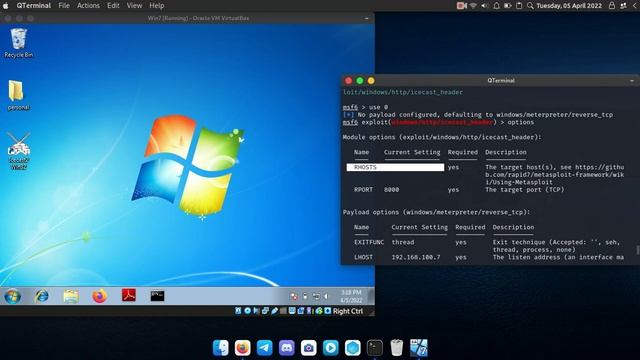Viewport: 640px width, 360px height.
Task: Open volume control in menu bar
Action: 484,6
